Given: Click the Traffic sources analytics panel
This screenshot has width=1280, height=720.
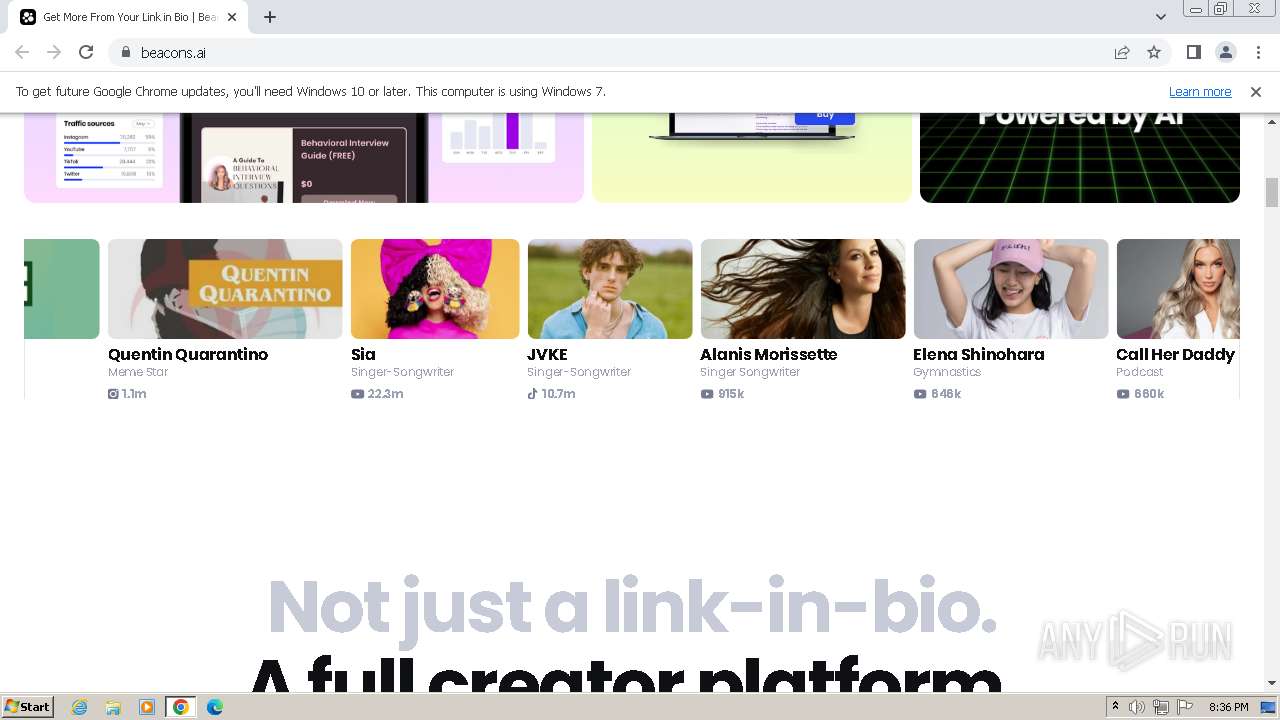Looking at the screenshot, I should click(109, 151).
